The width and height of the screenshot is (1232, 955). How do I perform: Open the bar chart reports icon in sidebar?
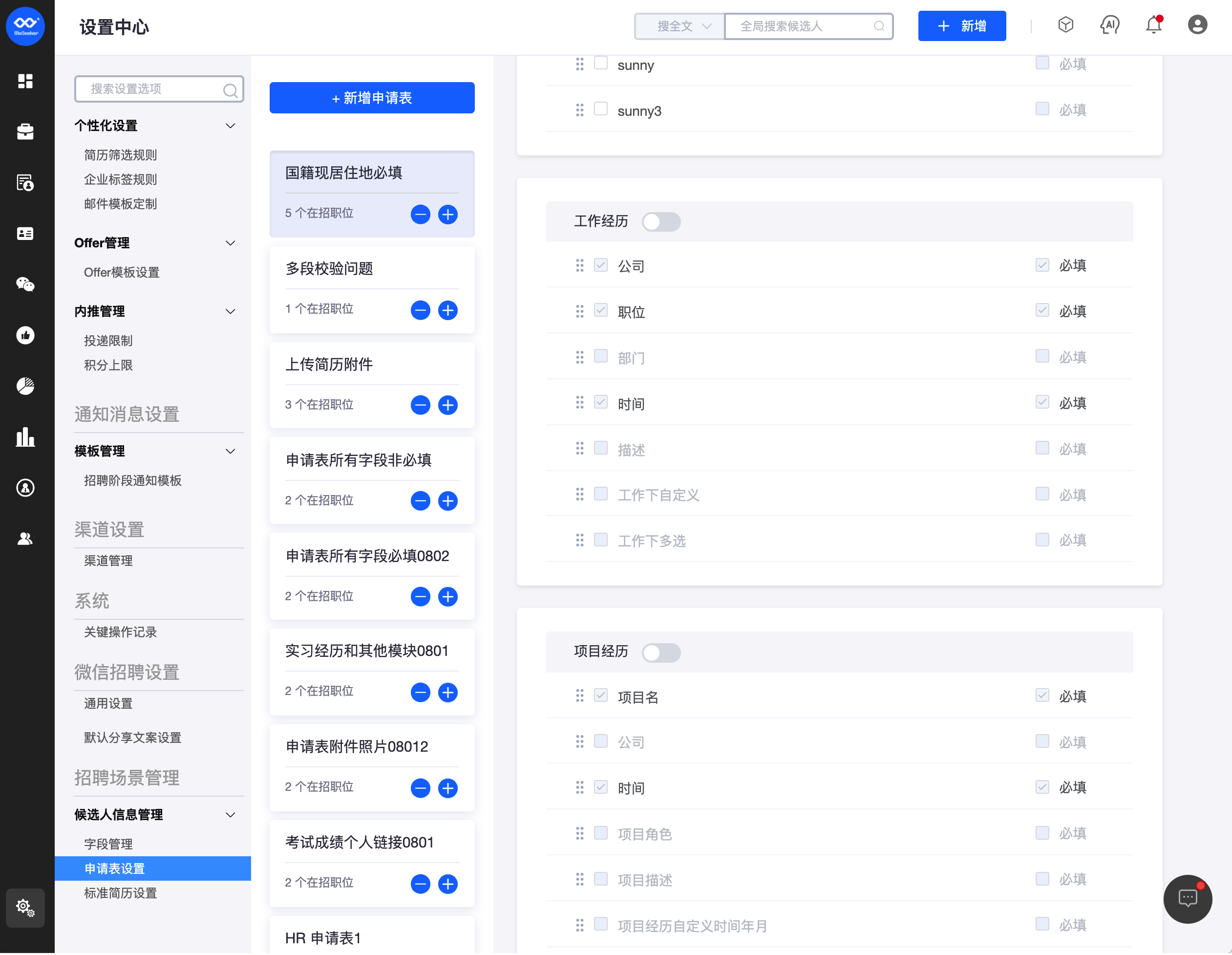coord(25,437)
